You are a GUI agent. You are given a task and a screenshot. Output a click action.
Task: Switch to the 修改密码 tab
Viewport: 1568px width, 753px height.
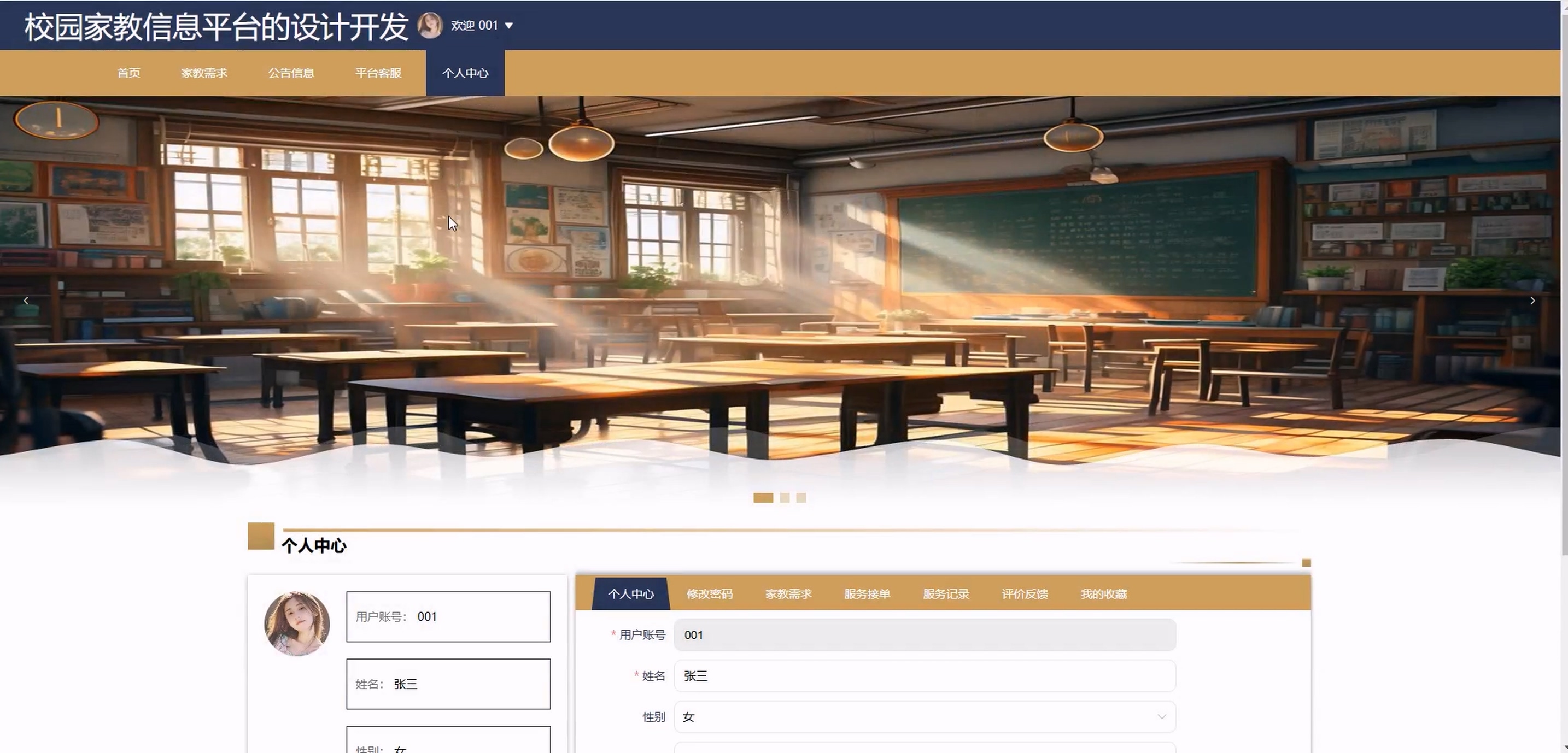click(x=709, y=593)
